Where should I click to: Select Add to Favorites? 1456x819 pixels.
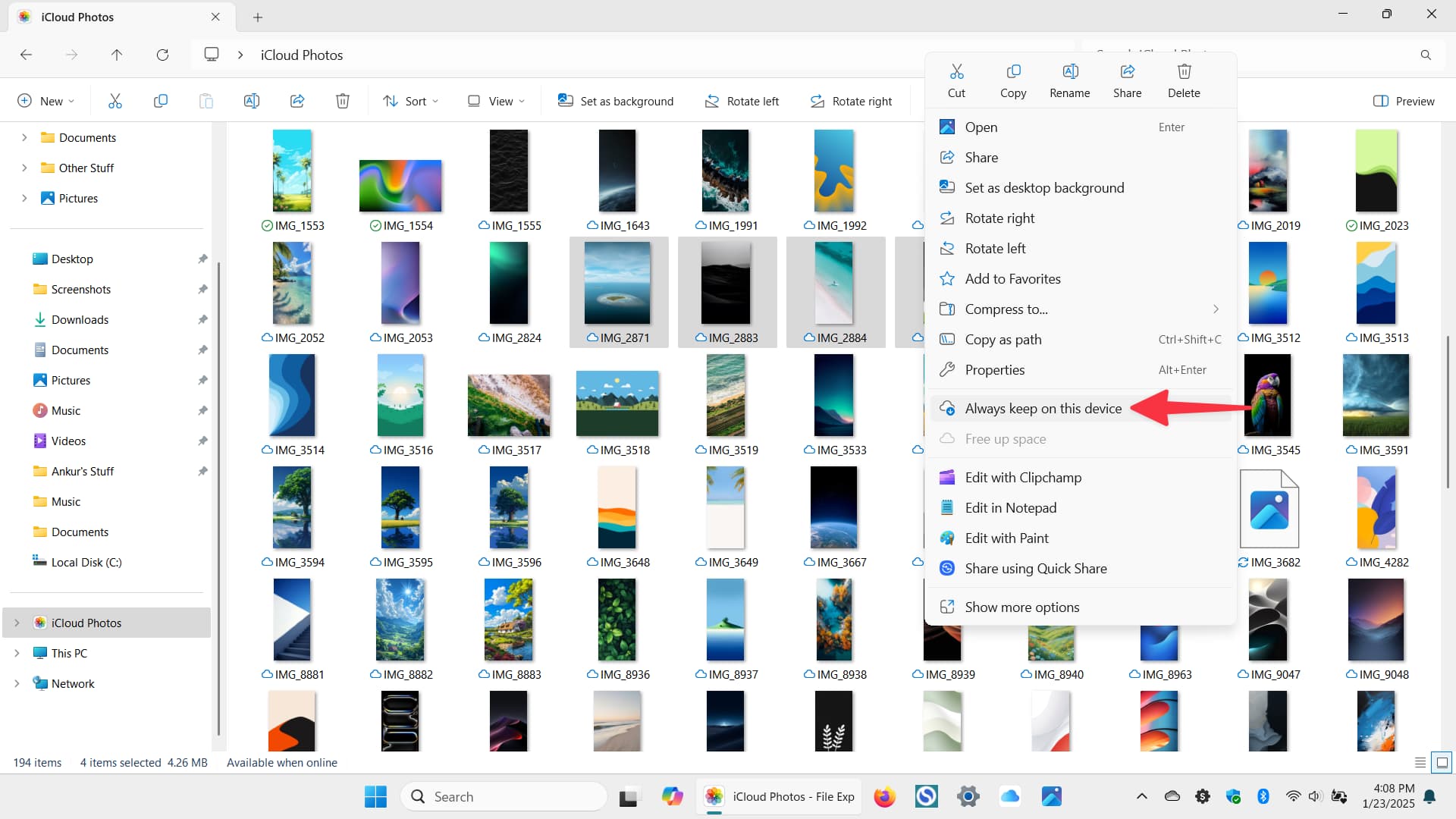pyautogui.click(x=1081, y=278)
